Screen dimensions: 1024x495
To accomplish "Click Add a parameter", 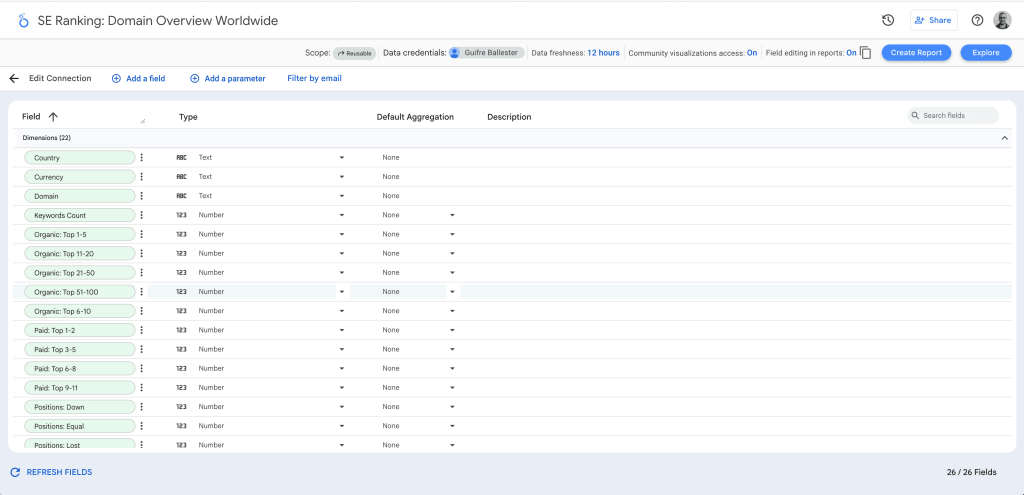I will click(x=228, y=78).
